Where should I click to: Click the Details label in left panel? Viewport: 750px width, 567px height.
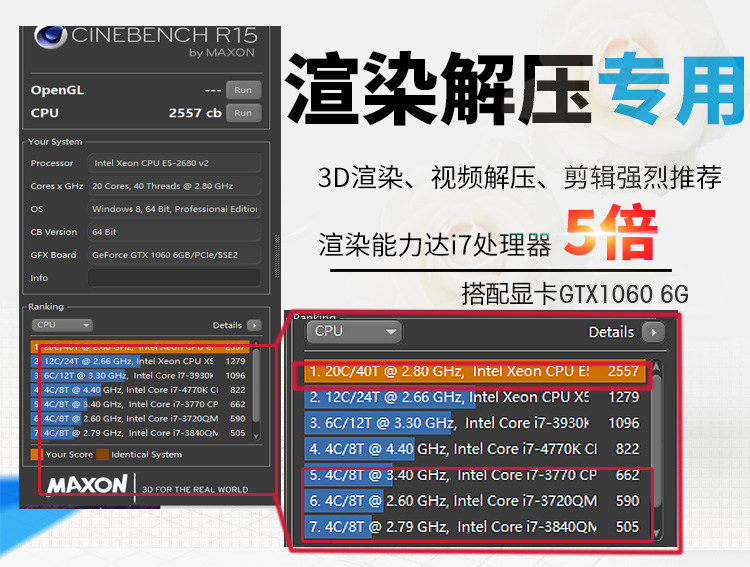227,325
